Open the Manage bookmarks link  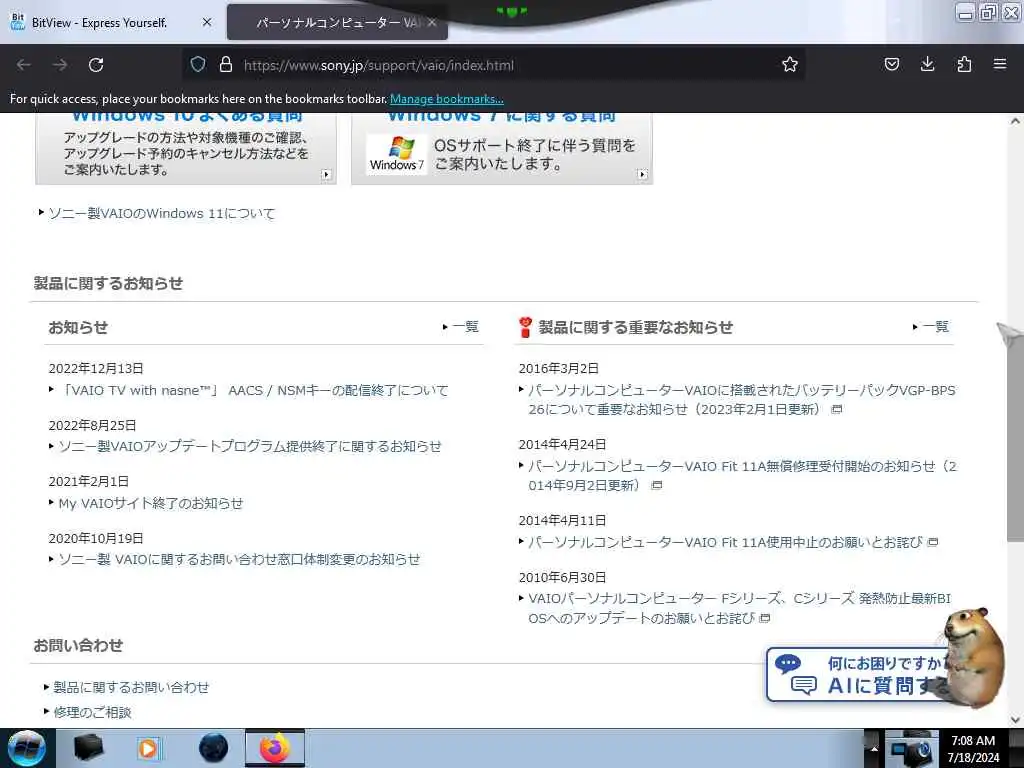(x=447, y=99)
